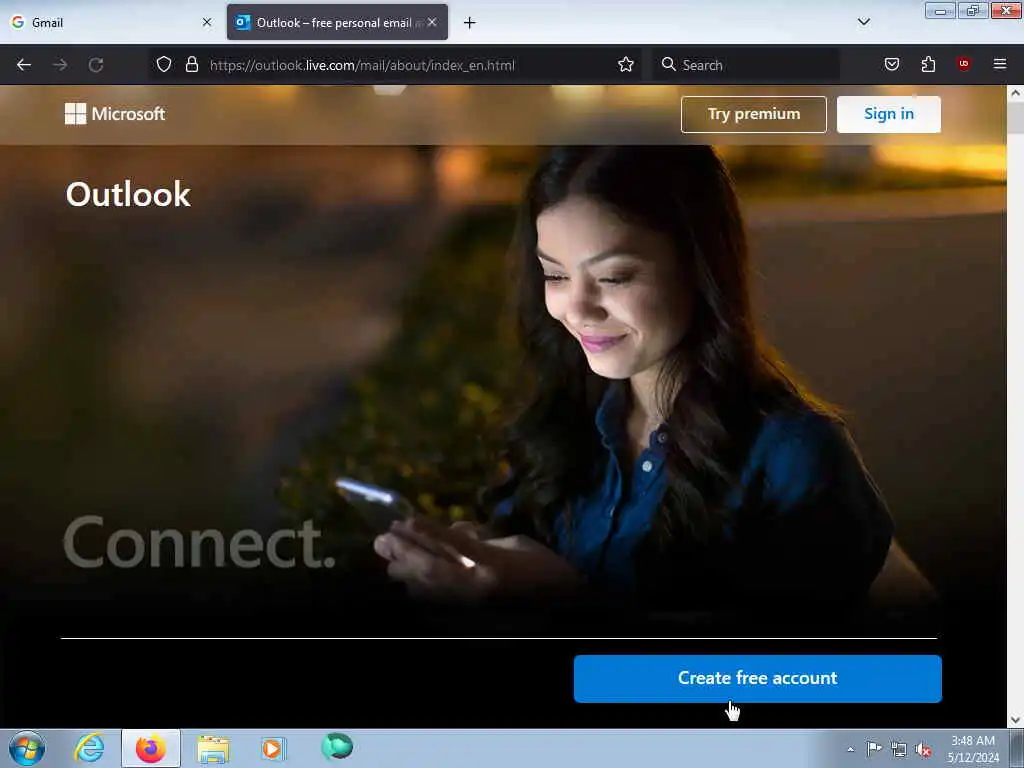Click the page scrollbar down arrow

point(1016,720)
